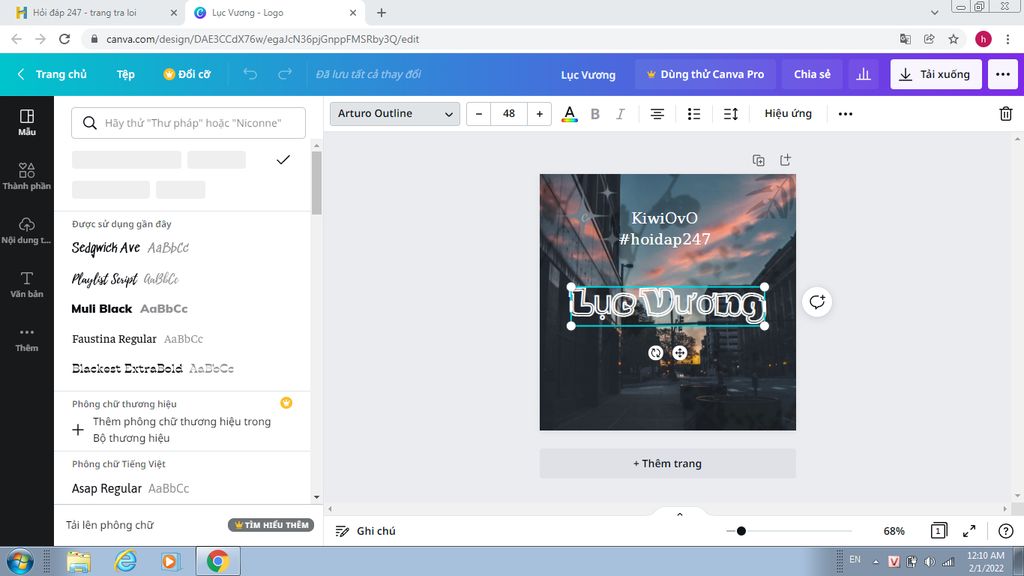This screenshot has width=1024, height=576.
Task: Click Tải lên phông chữ
Action: pos(110,525)
